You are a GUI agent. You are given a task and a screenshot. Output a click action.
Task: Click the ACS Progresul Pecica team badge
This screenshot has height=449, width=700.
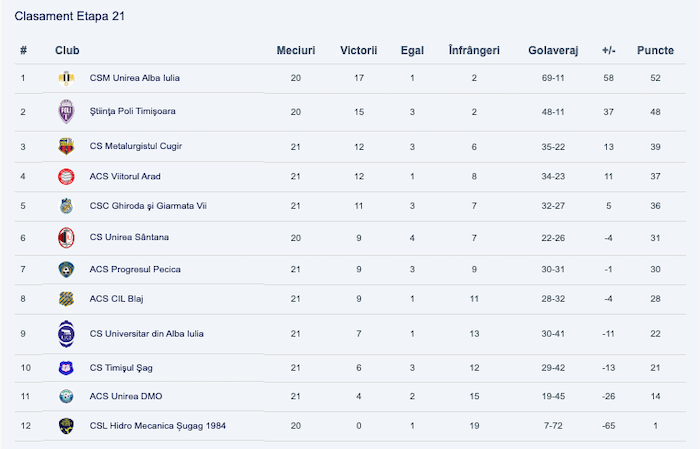point(66,269)
